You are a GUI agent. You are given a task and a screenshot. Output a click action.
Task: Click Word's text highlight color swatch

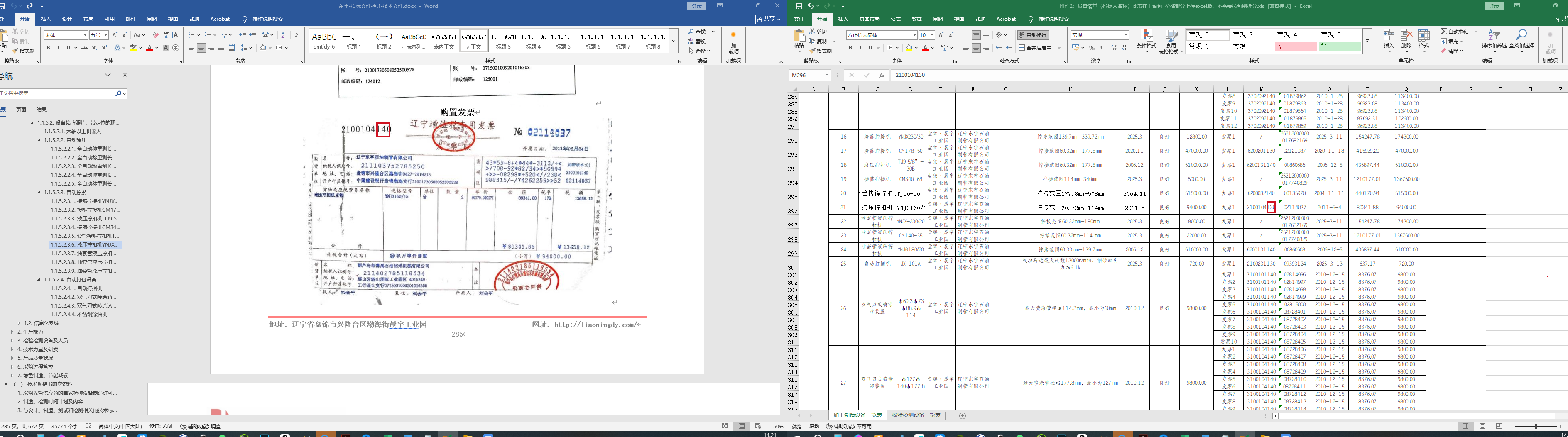click(133, 47)
